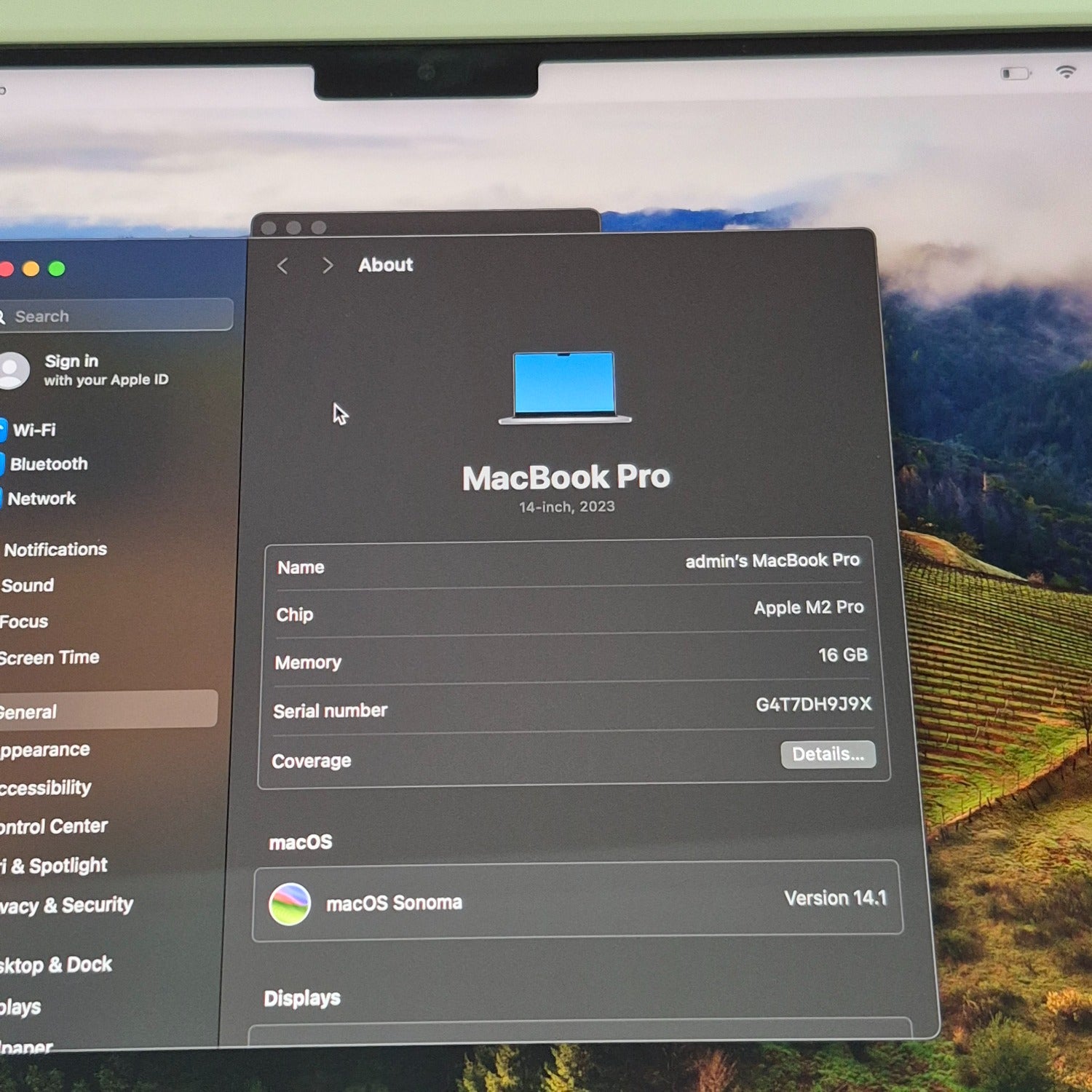Click the green full-screen window button
Screen dimensions: 1092x1092
pyautogui.click(x=57, y=269)
